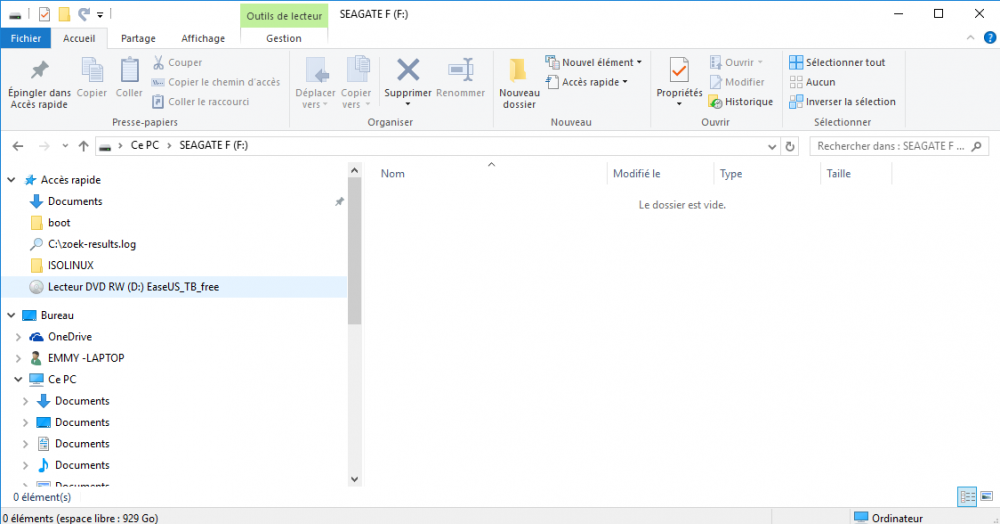Switch to the Affichage ribbon tab

203,38
